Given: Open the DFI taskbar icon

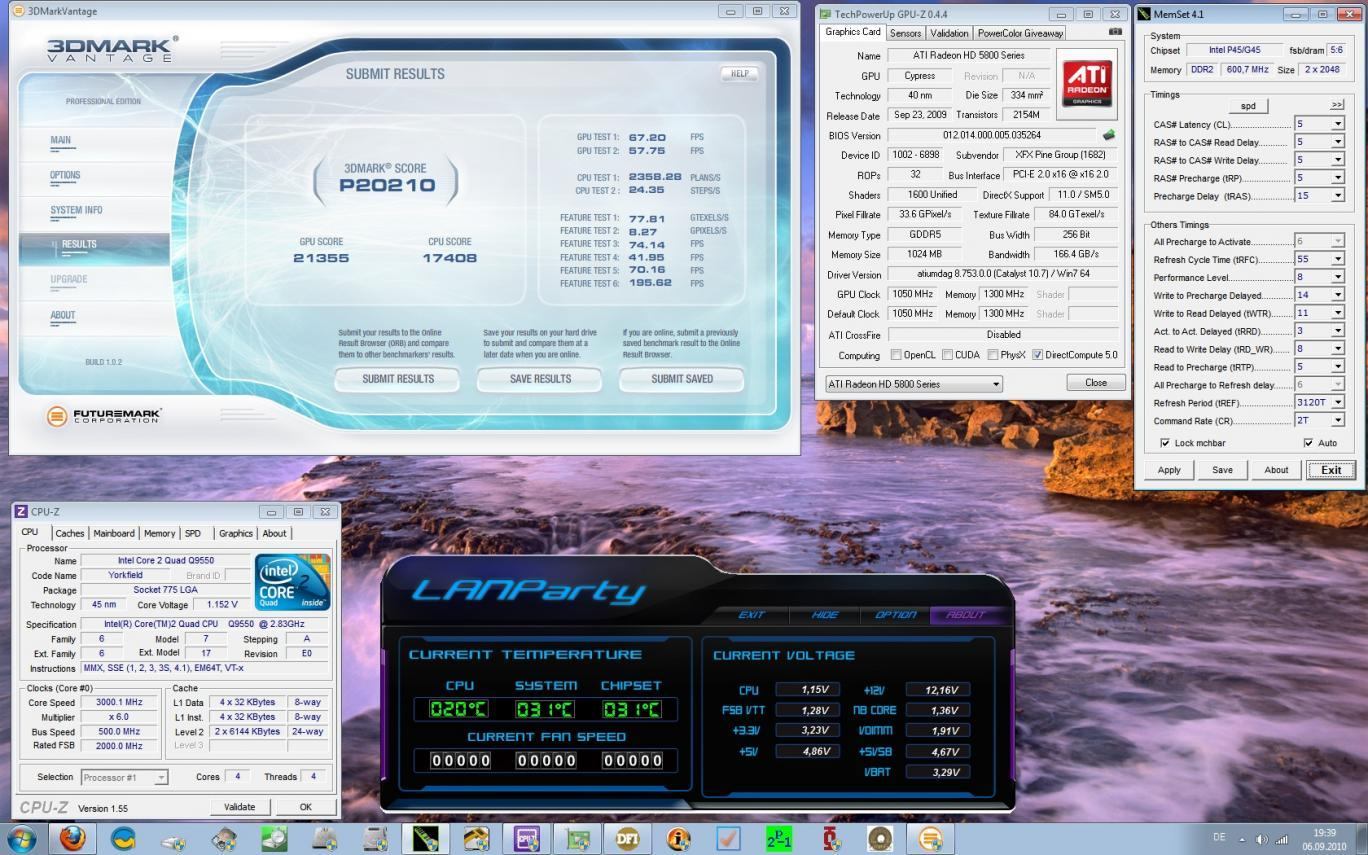Looking at the screenshot, I should (x=628, y=838).
